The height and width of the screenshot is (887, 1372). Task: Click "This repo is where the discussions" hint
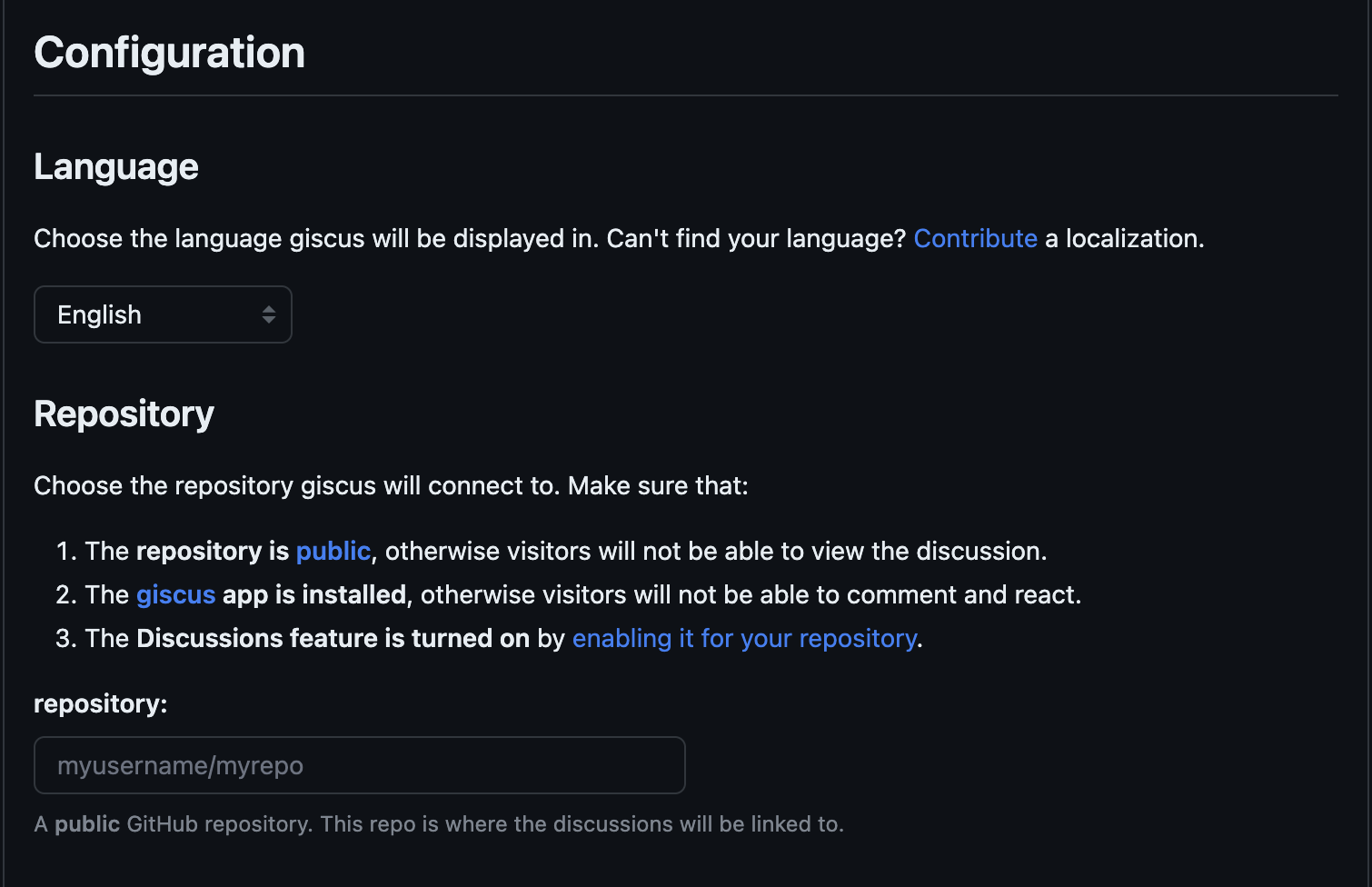(493, 824)
